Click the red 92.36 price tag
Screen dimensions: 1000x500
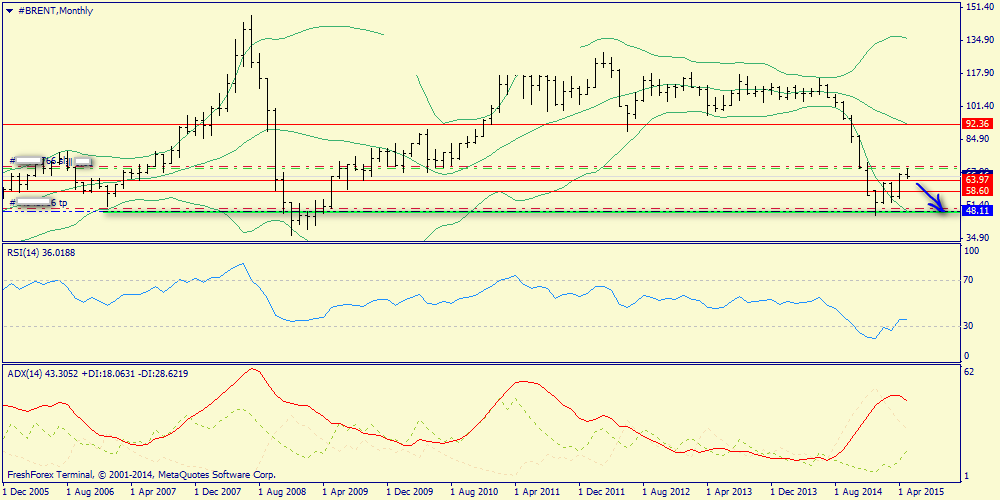point(977,123)
